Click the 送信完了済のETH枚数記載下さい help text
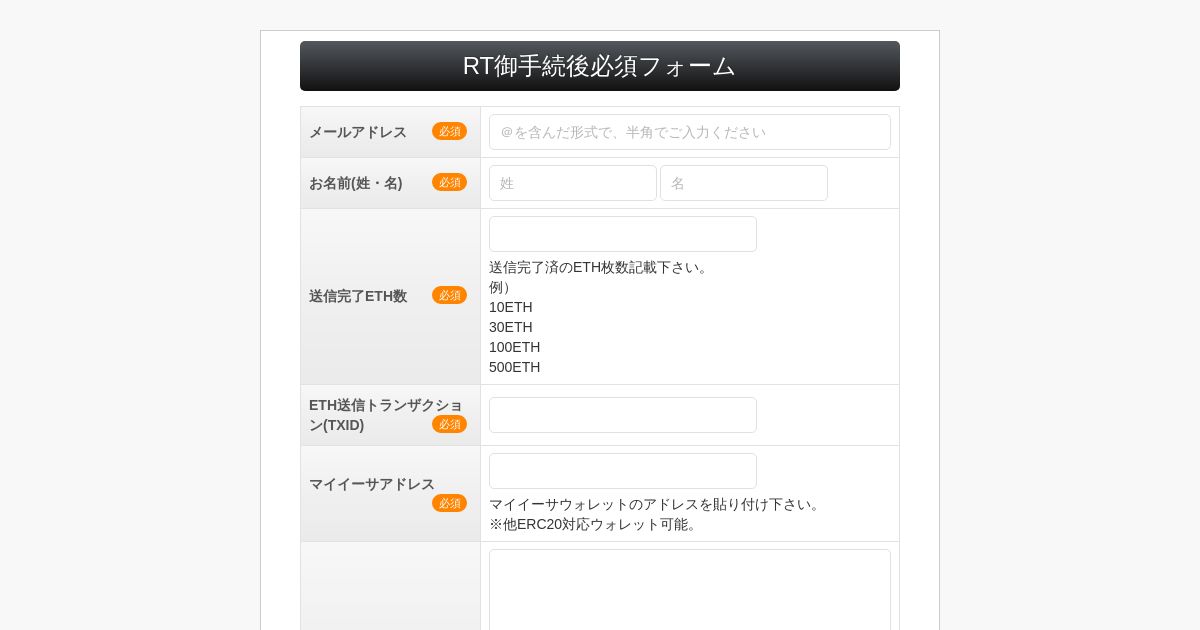The image size is (1200, 630). [601, 267]
